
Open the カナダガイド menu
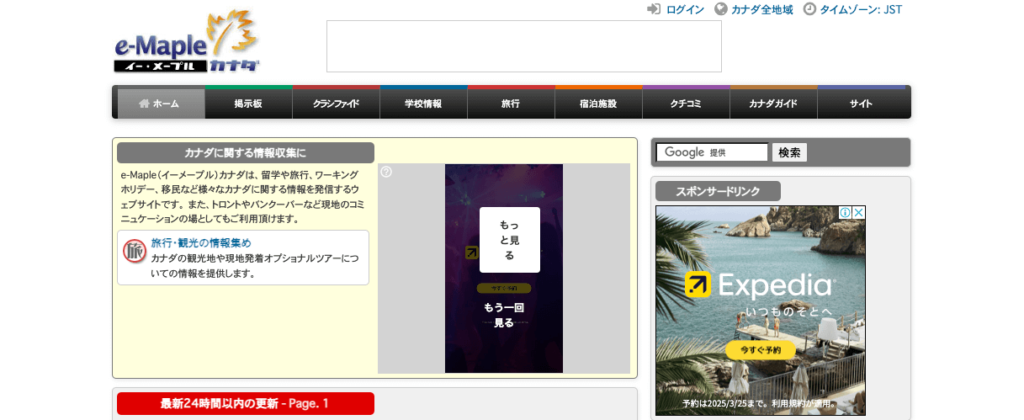pos(774,103)
